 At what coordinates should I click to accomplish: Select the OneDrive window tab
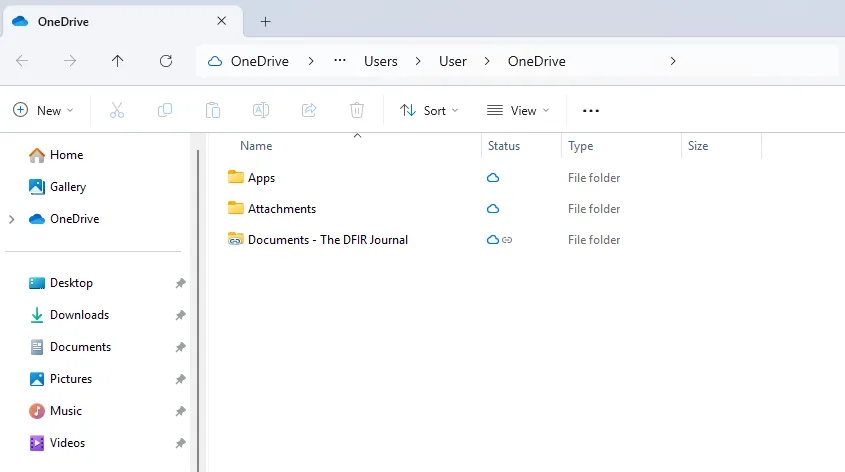pyautogui.click(x=123, y=22)
